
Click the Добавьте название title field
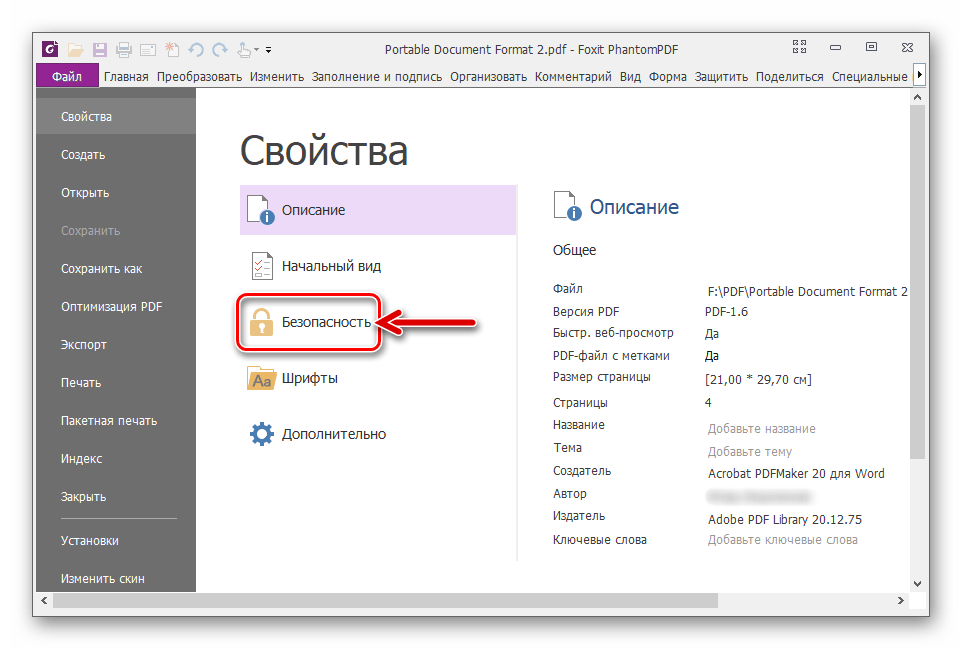(761, 428)
